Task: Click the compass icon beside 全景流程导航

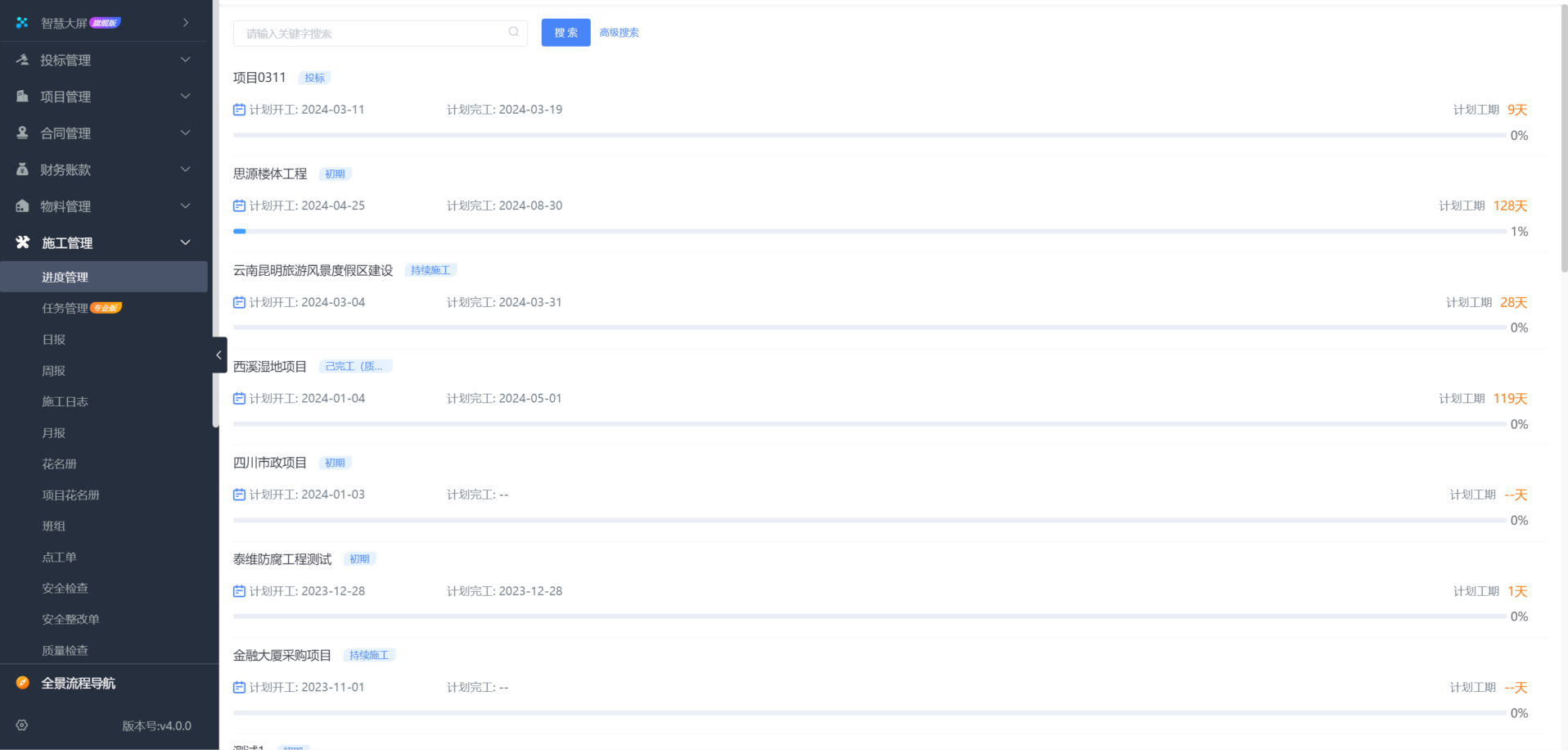Action: pos(23,683)
